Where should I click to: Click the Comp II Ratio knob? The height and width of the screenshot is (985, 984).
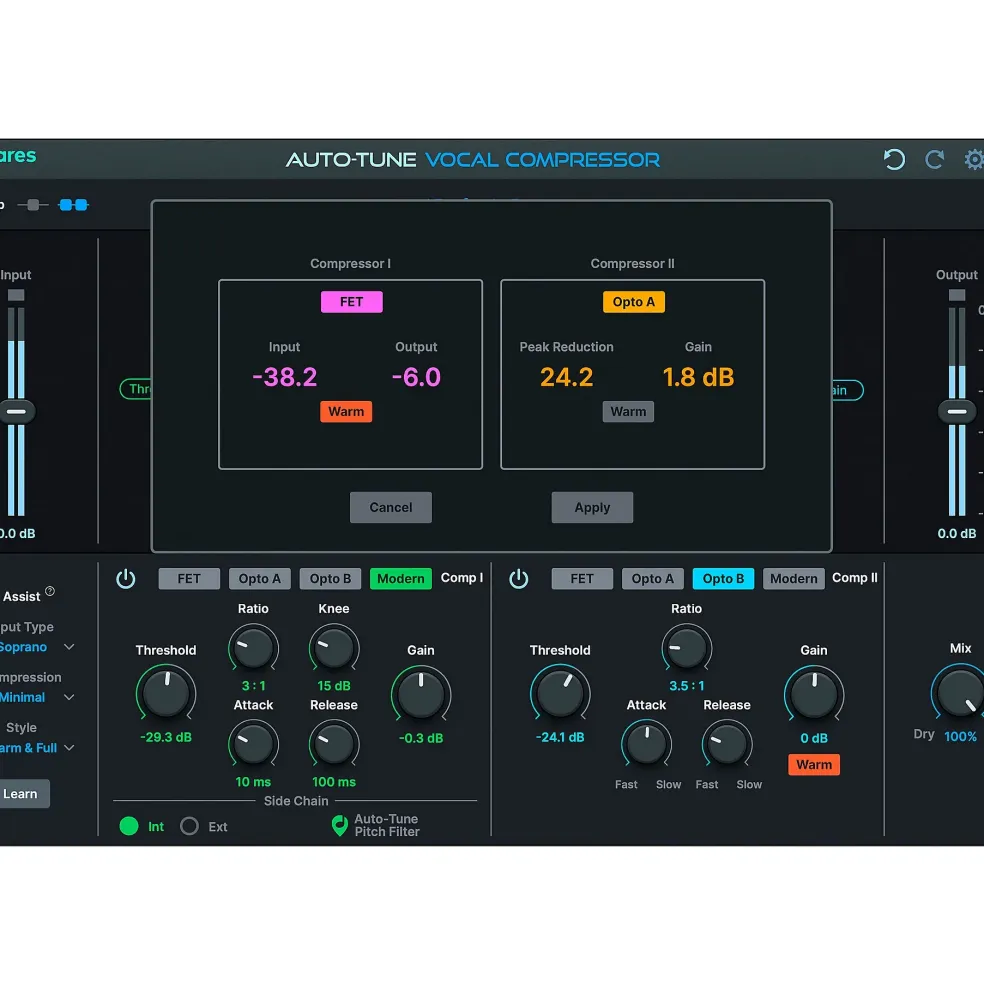[x=686, y=647]
